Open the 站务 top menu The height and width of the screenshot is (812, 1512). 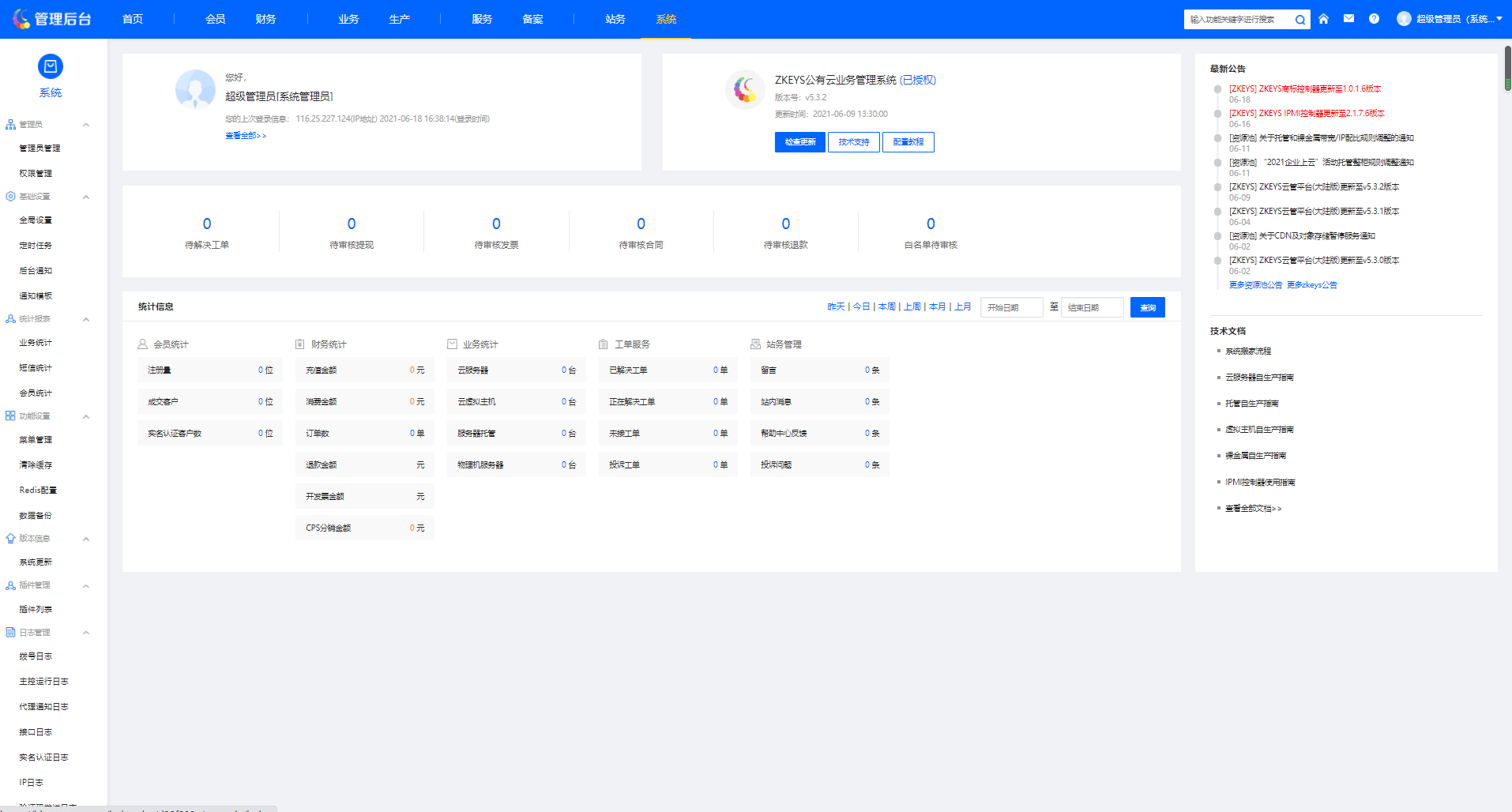pyautogui.click(x=615, y=19)
